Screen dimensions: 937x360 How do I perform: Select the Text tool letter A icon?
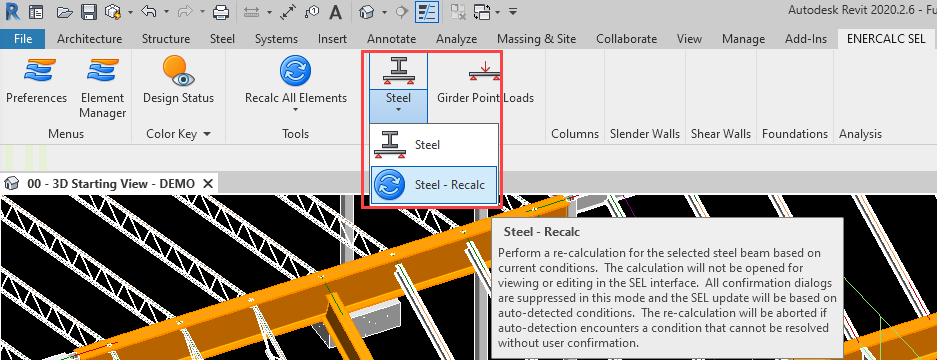coord(336,11)
